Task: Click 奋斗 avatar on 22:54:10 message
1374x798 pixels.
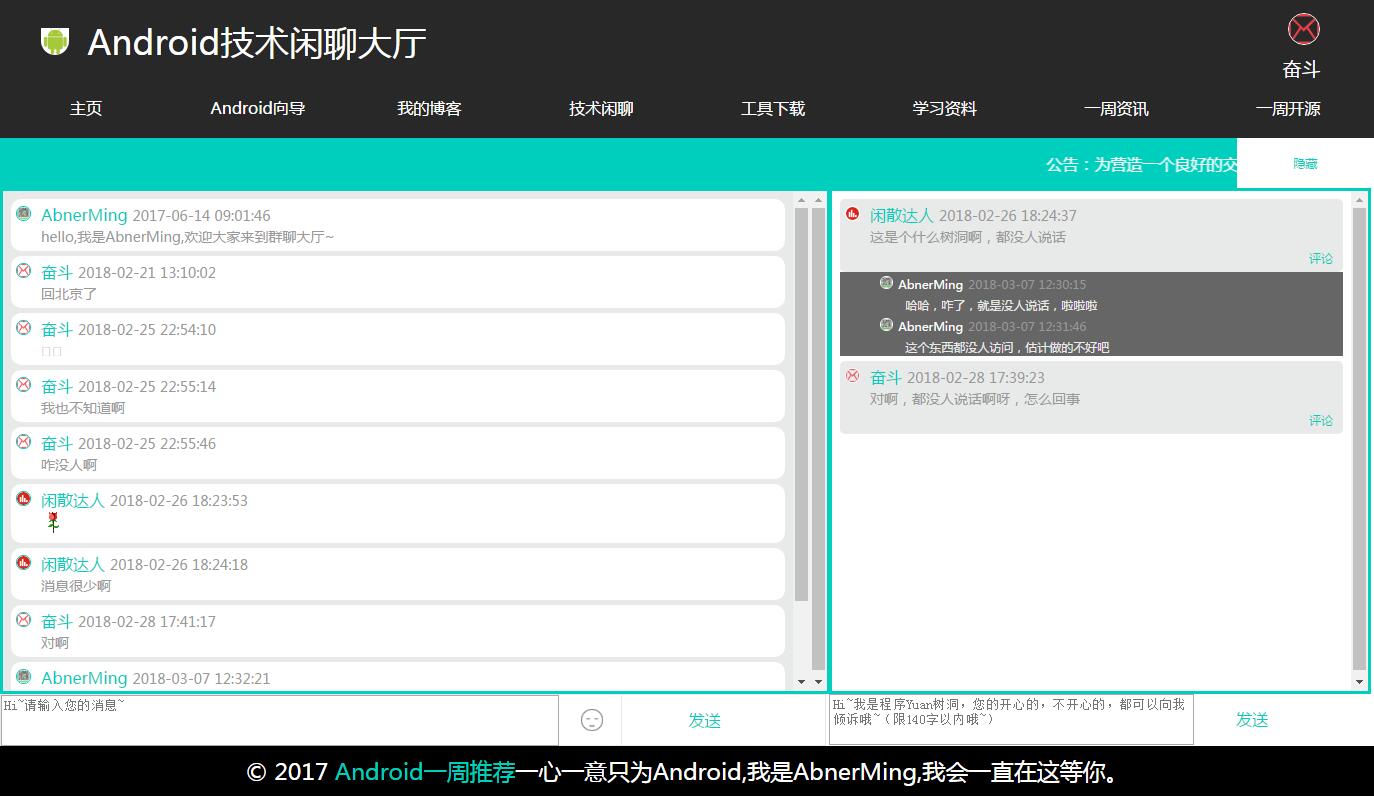Action: coord(24,328)
